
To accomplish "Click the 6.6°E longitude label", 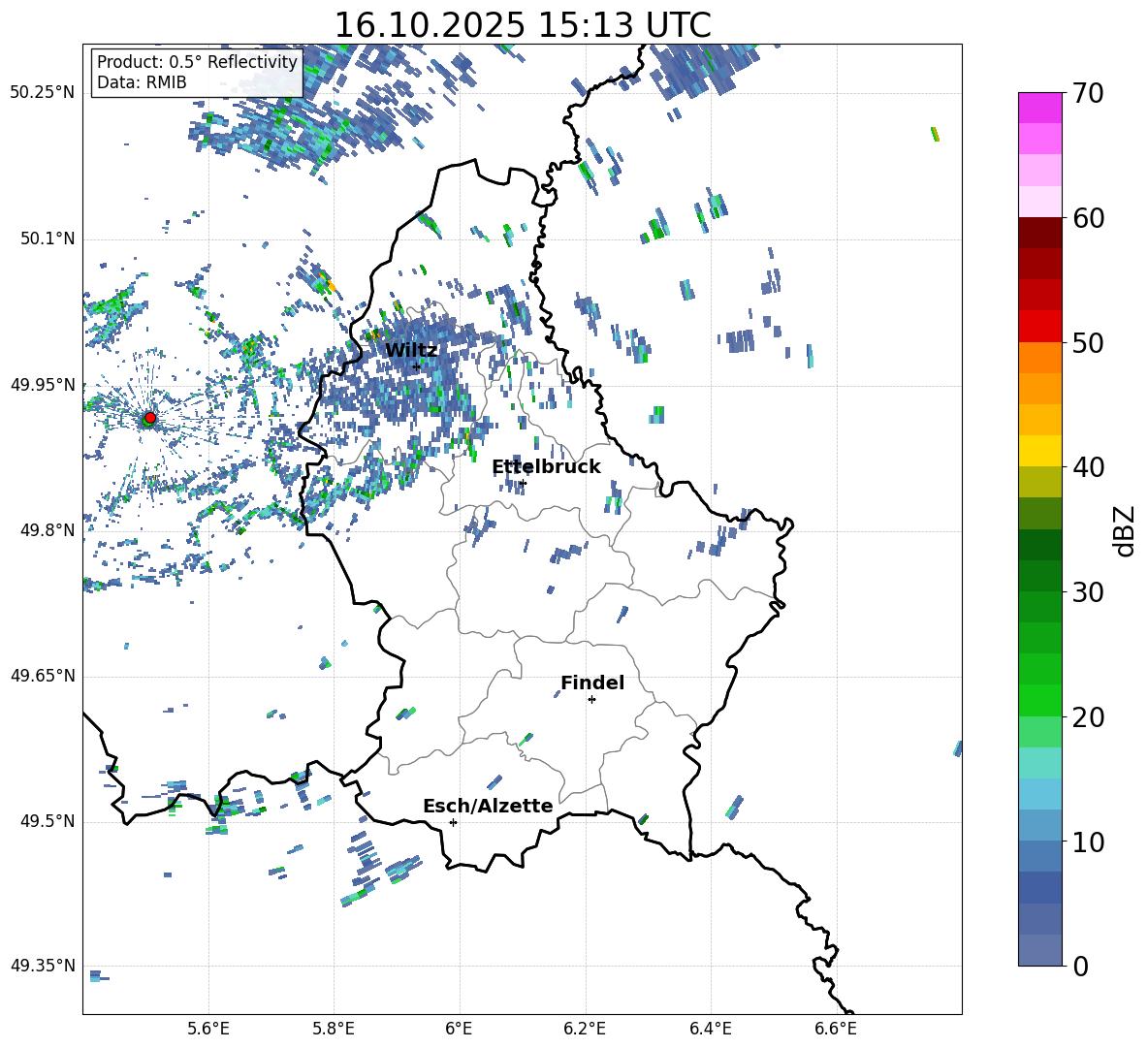I will pos(836,1029).
